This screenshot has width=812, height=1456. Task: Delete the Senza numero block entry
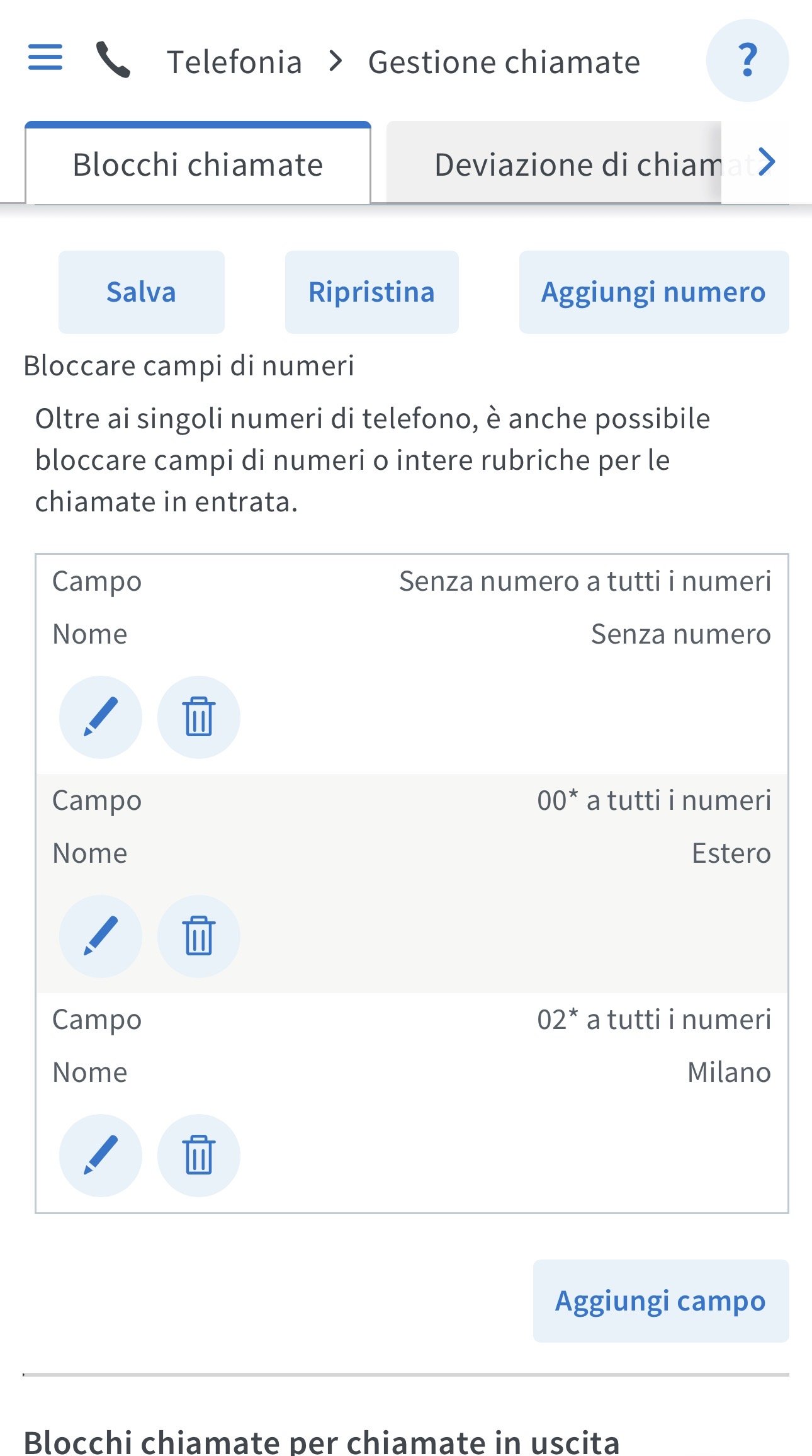click(199, 717)
